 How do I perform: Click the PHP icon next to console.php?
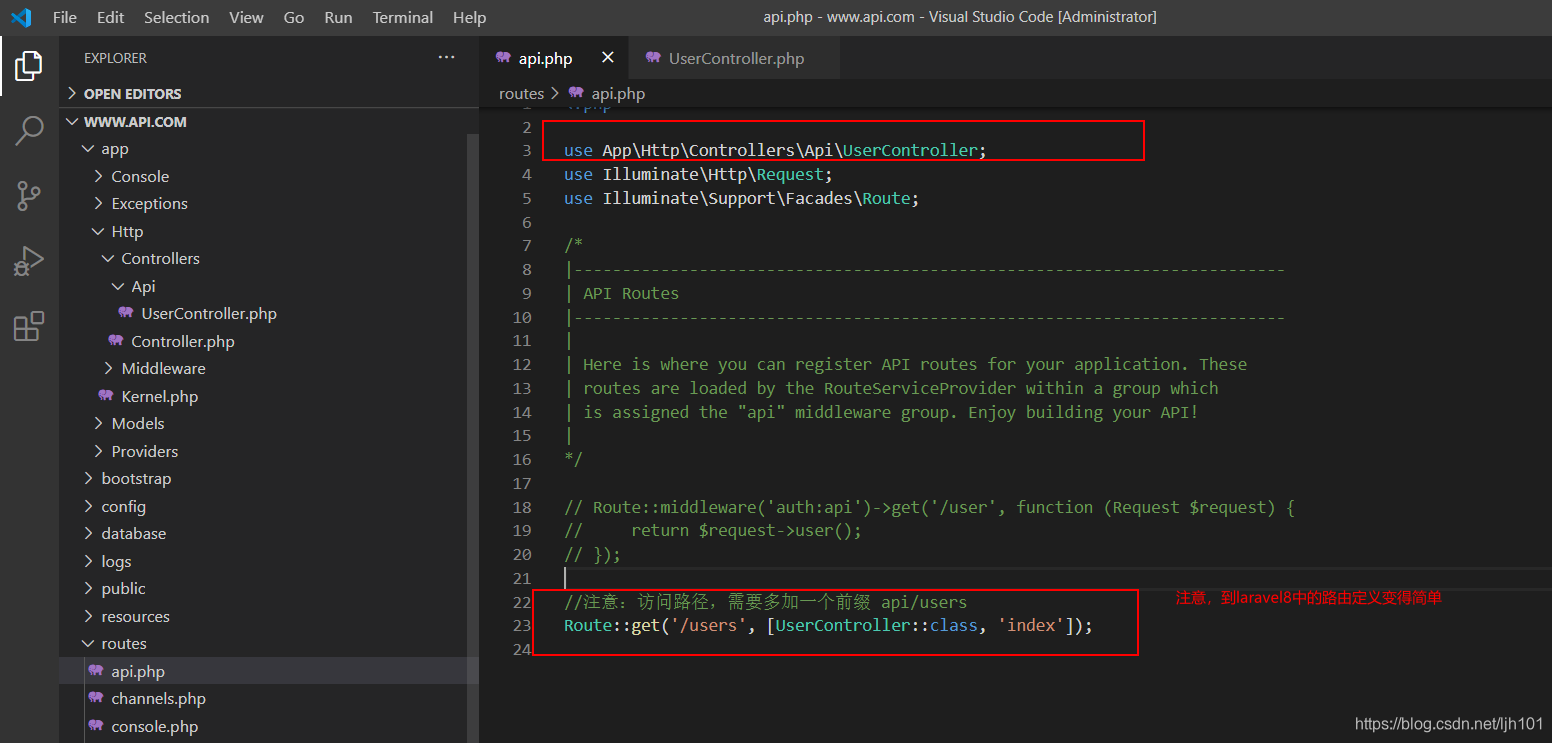(96, 726)
